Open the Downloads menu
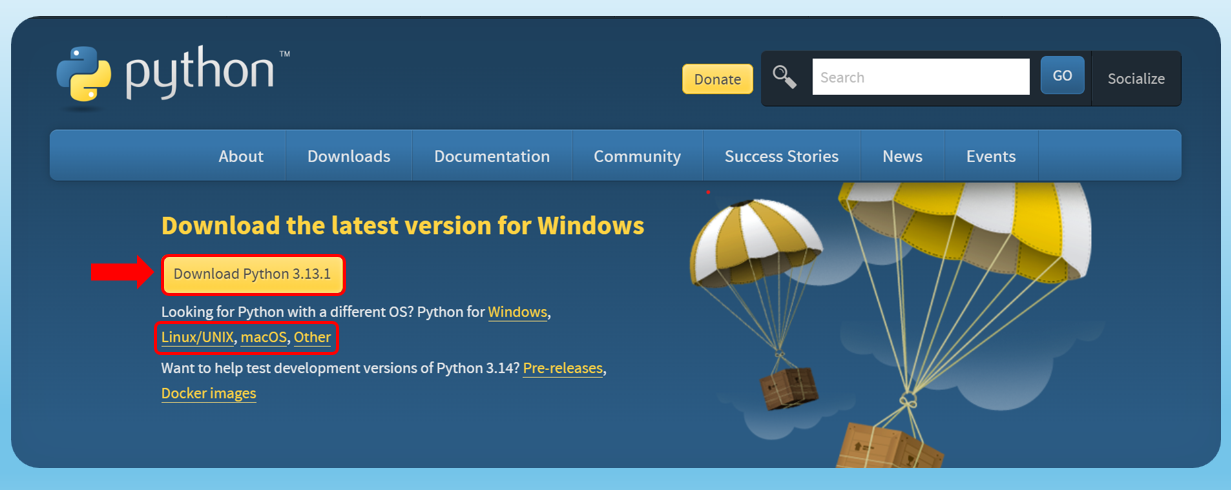The width and height of the screenshot is (1231, 490). point(349,156)
